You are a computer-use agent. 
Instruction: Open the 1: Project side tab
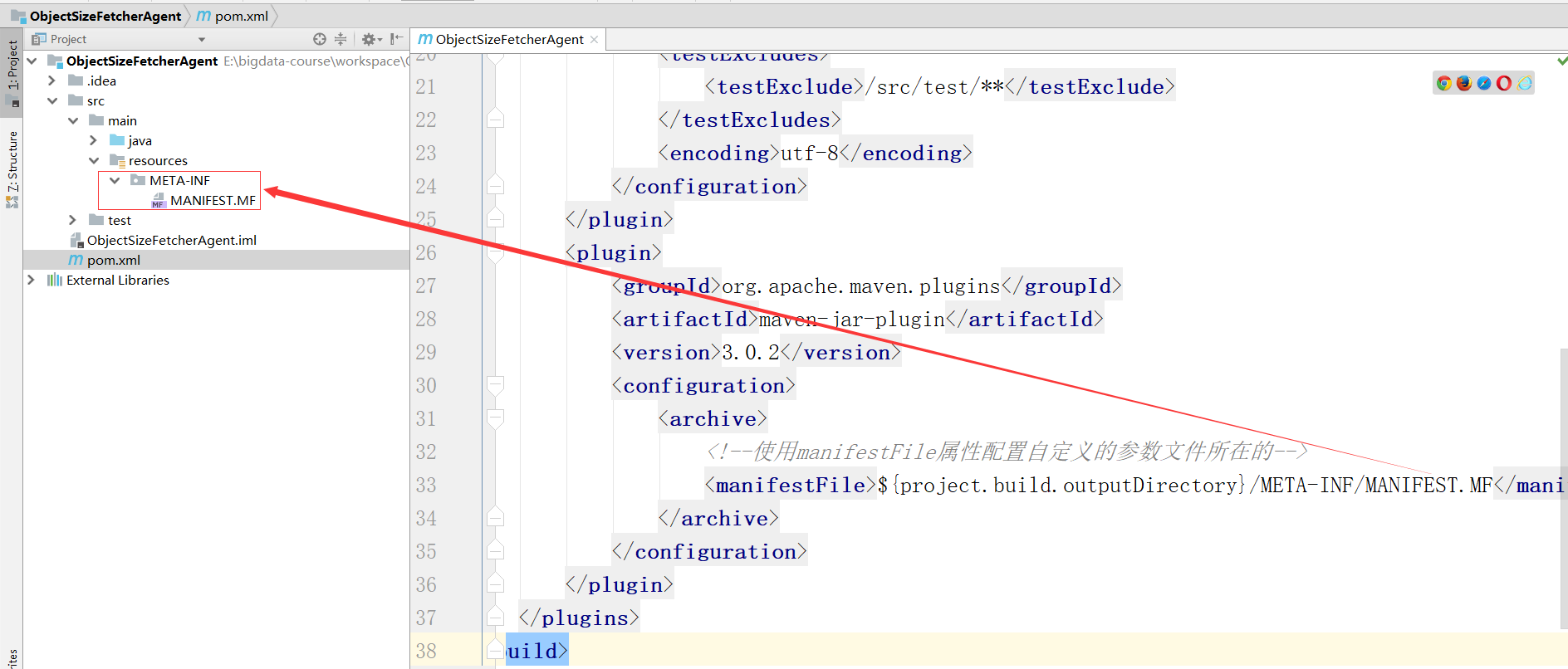click(x=12, y=72)
